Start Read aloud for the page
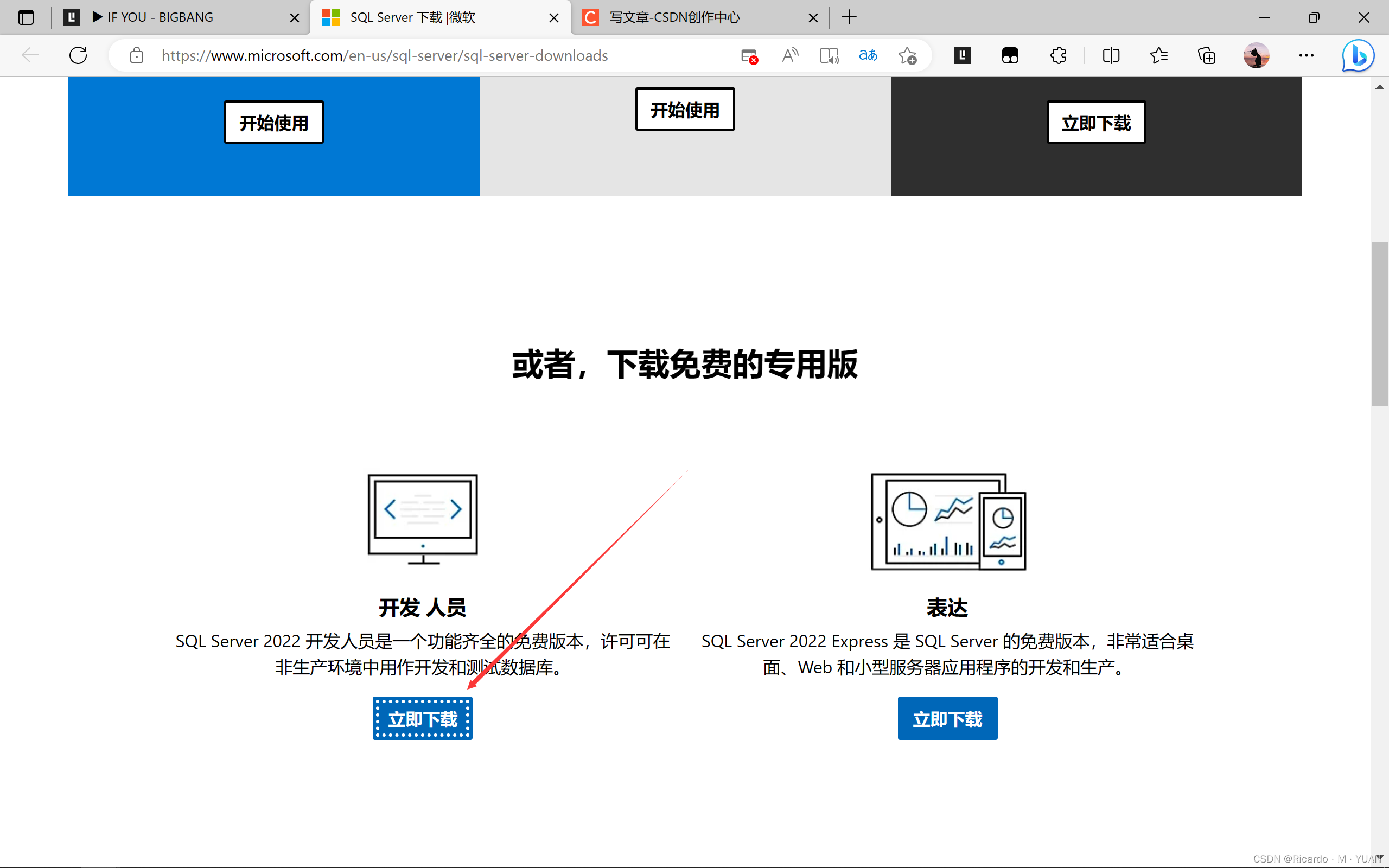The width and height of the screenshot is (1389, 868). pyautogui.click(x=791, y=55)
